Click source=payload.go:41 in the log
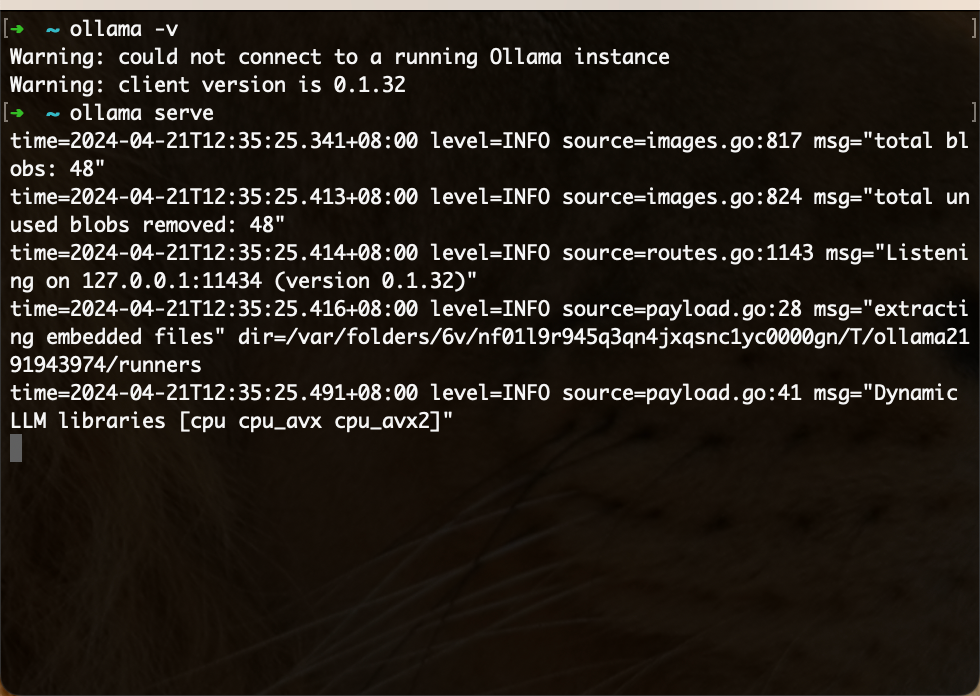This screenshot has height=696, width=980. click(682, 394)
